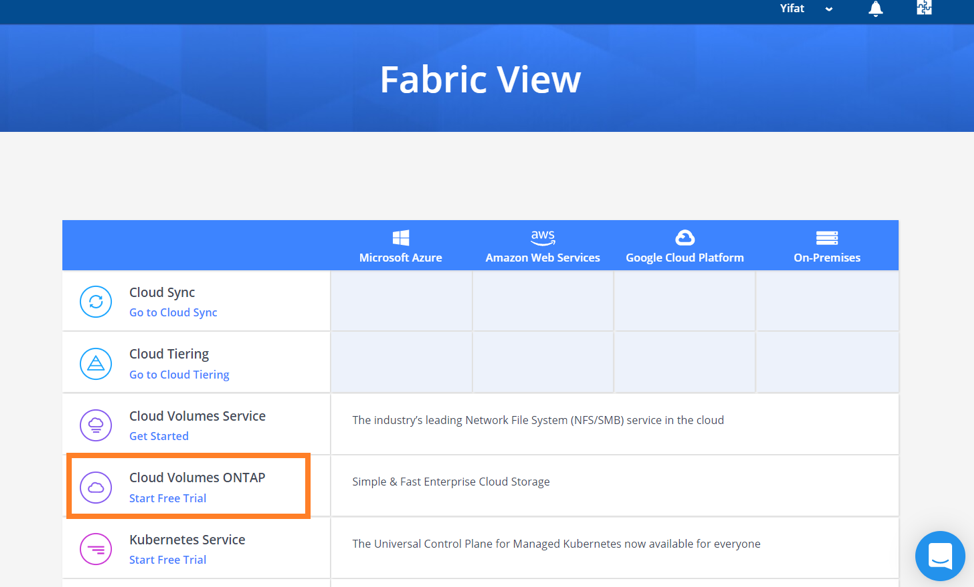Open the puzzle piece icon in header
The width and height of the screenshot is (974, 587).
[924, 8]
